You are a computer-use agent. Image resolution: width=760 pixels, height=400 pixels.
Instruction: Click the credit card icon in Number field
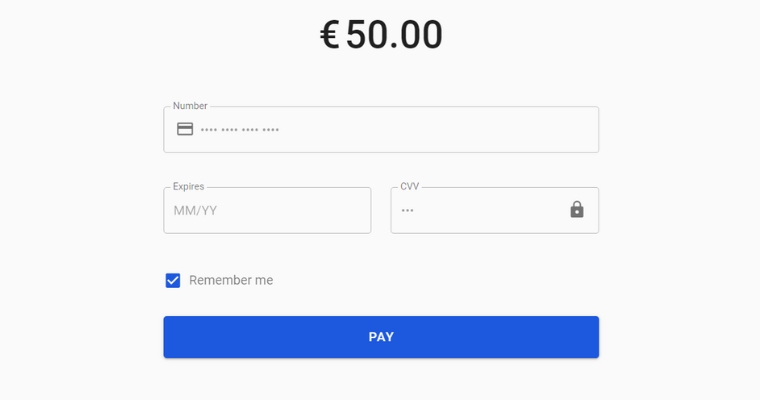click(185, 129)
